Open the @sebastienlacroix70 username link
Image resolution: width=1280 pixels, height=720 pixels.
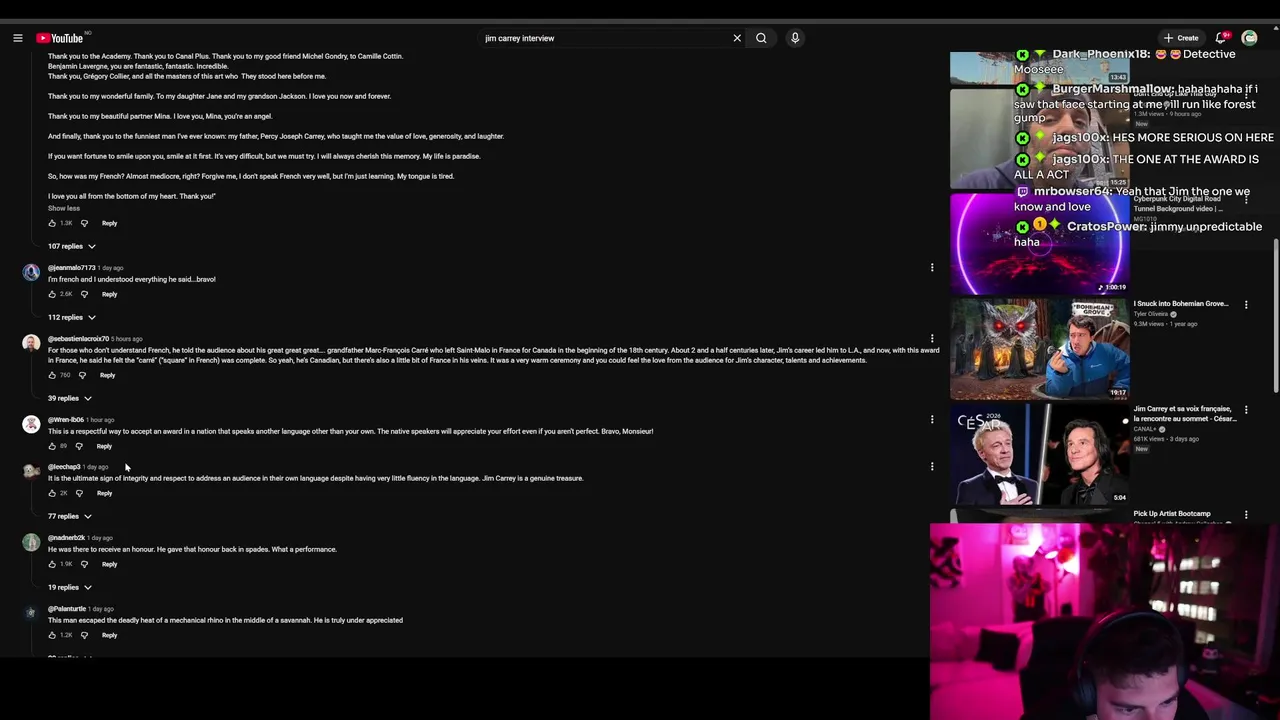pos(78,339)
